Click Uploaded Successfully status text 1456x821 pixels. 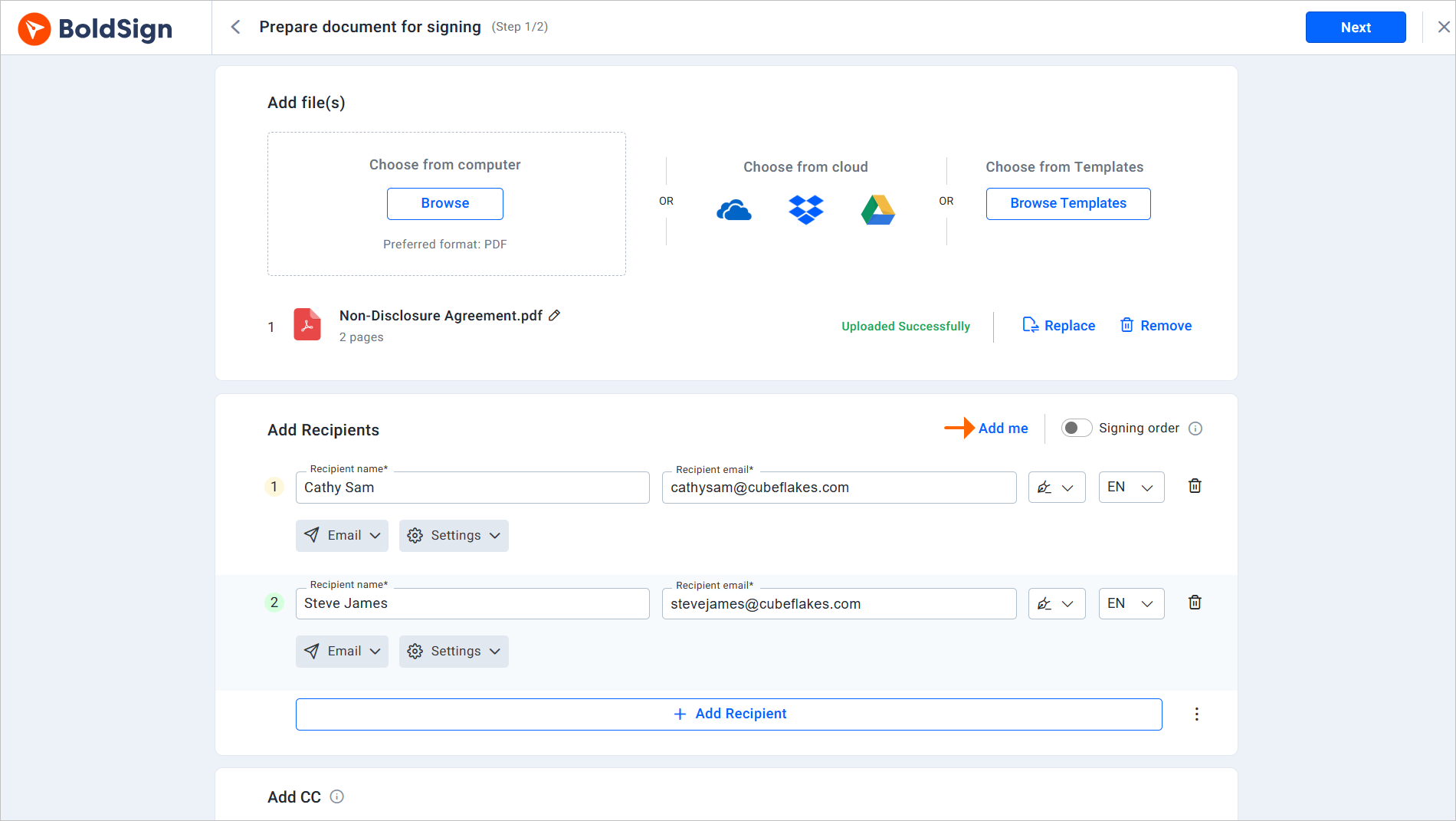click(906, 327)
